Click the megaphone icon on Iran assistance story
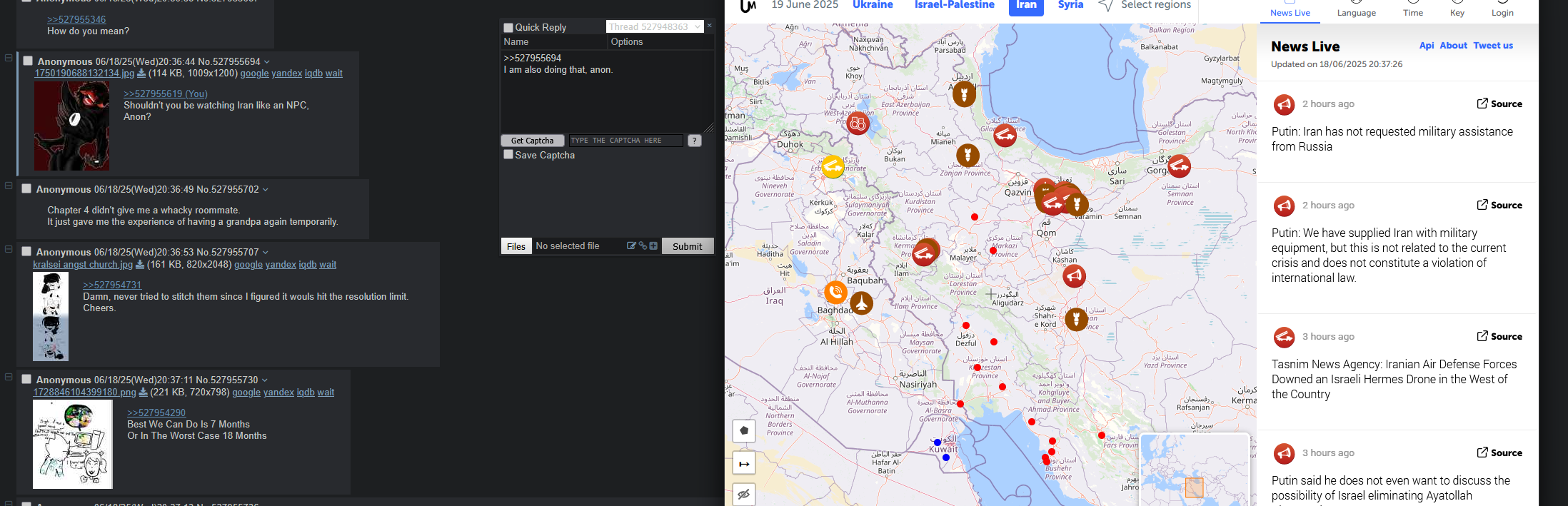 point(1284,105)
